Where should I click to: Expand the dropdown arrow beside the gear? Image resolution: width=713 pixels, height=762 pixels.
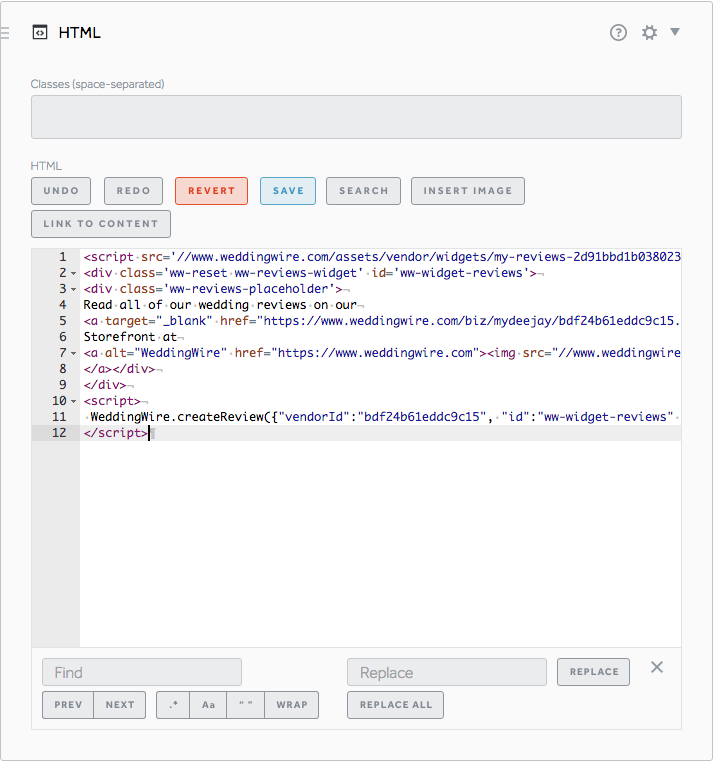point(675,32)
